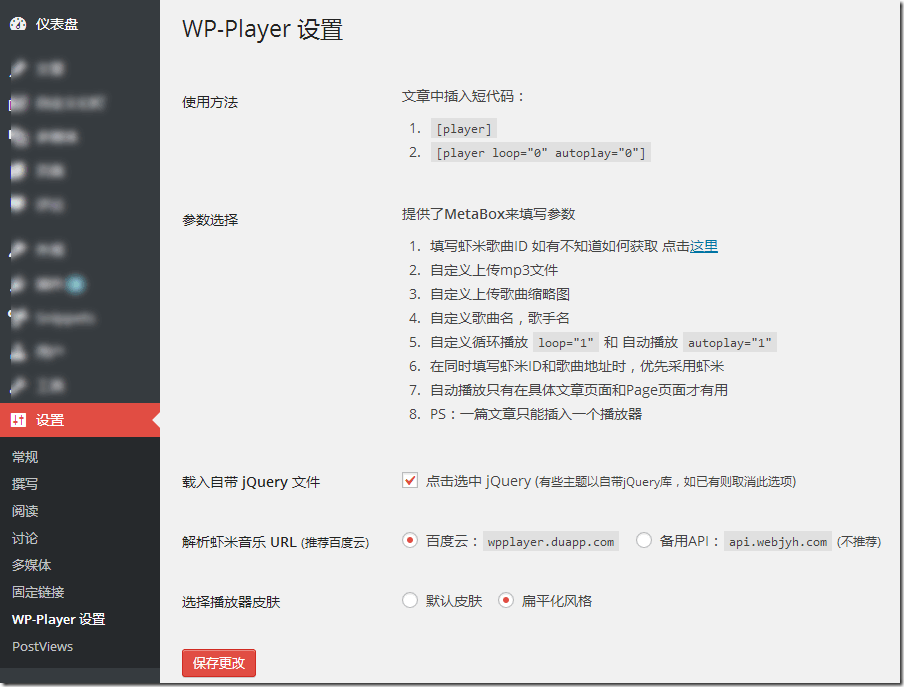Select WP-Player 设置 submenu item
Screen dimensions: 904x687
pyautogui.click(x=58, y=620)
